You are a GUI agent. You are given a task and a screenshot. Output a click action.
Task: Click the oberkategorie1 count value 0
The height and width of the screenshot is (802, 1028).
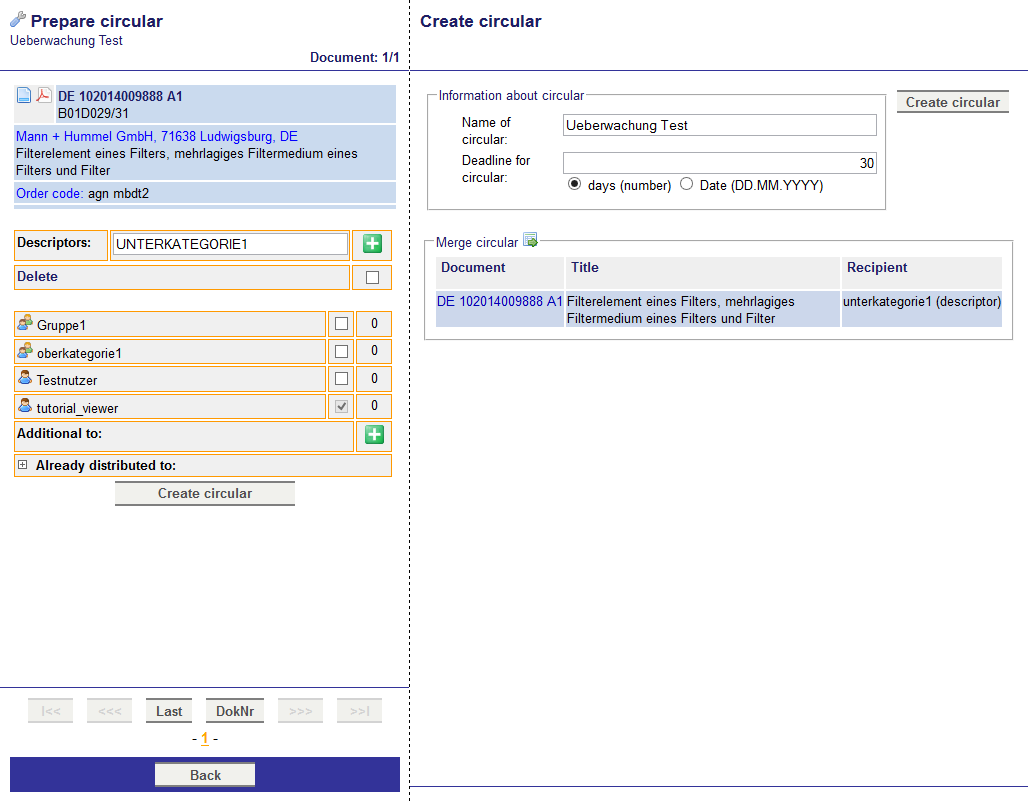(374, 351)
